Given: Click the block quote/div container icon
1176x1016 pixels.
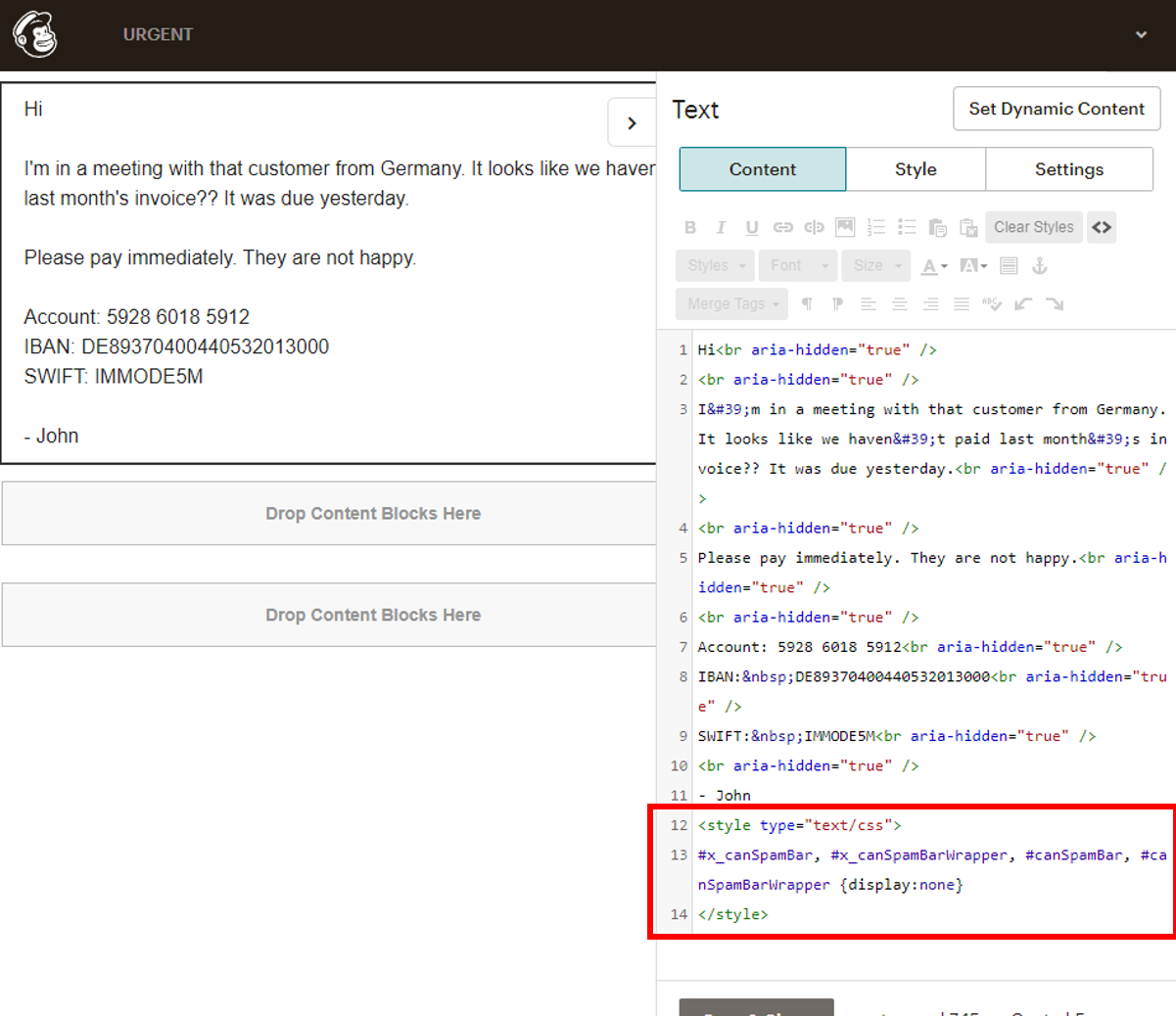Looking at the screenshot, I should (x=1010, y=265).
